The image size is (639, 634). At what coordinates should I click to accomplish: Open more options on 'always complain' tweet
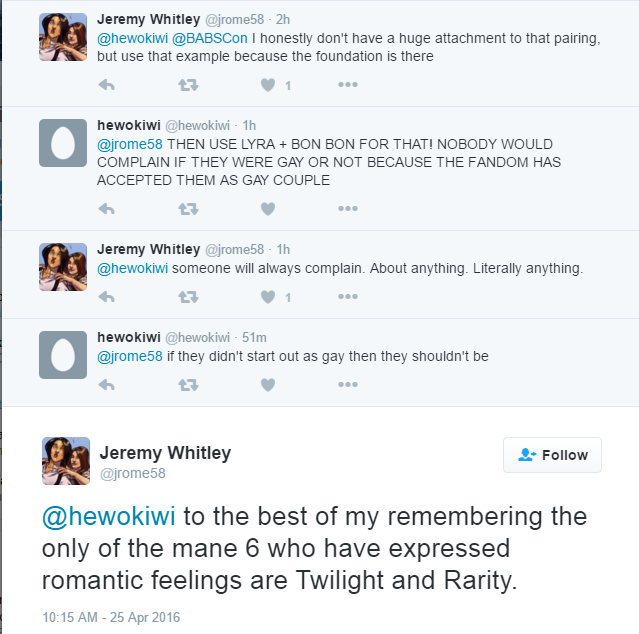347,297
